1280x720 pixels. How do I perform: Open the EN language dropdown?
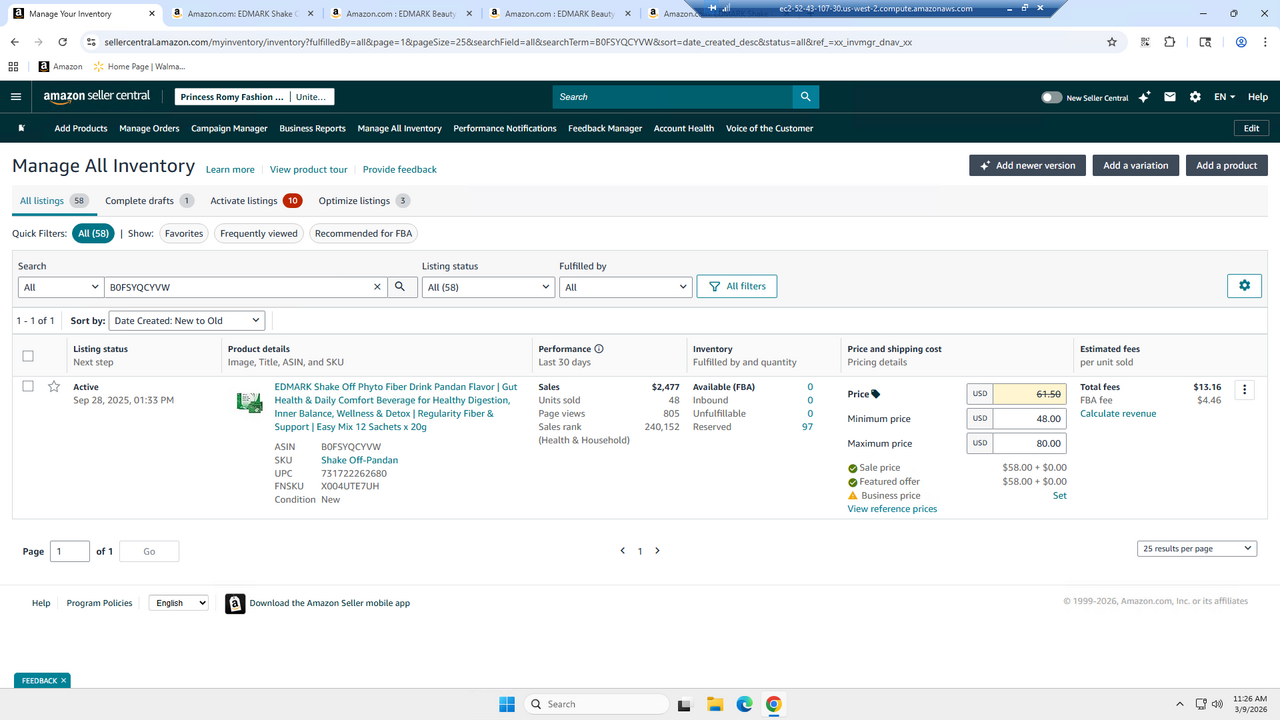click(x=1225, y=97)
